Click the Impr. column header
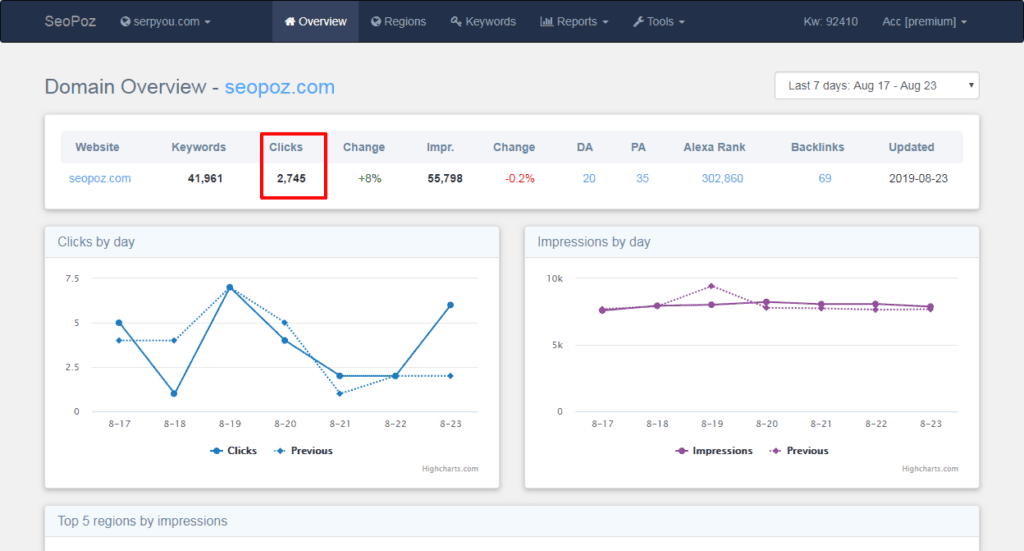Image resolution: width=1024 pixels, height=551 pixels. [x=440, y=147]
